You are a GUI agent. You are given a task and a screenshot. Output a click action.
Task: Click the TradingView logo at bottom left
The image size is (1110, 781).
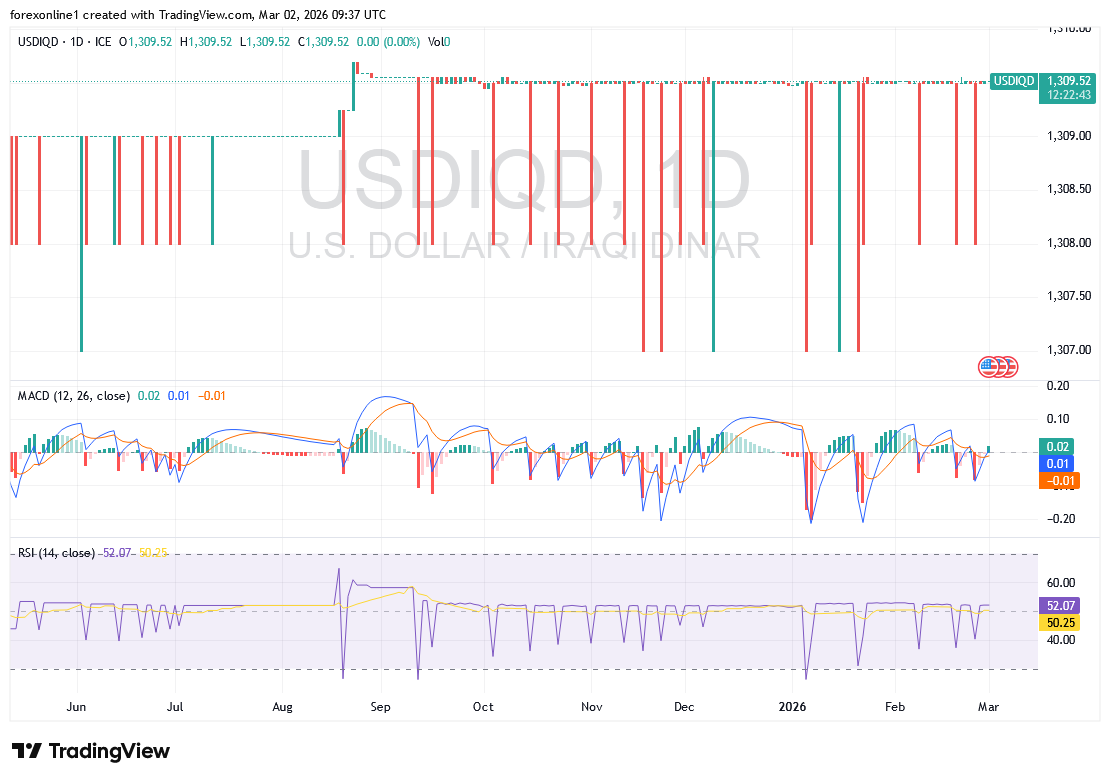point(90,751)
